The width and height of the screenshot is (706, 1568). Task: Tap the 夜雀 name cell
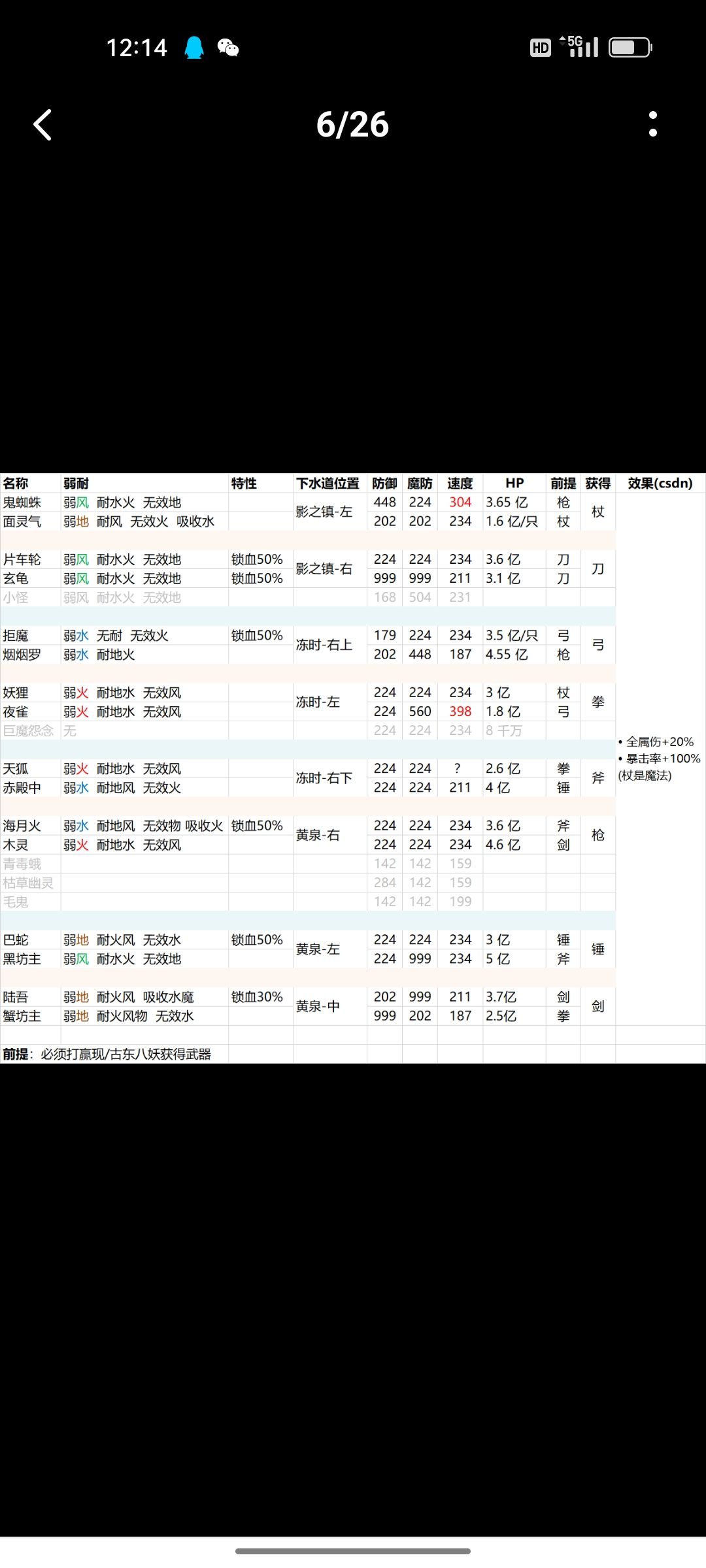coord(16,711)
